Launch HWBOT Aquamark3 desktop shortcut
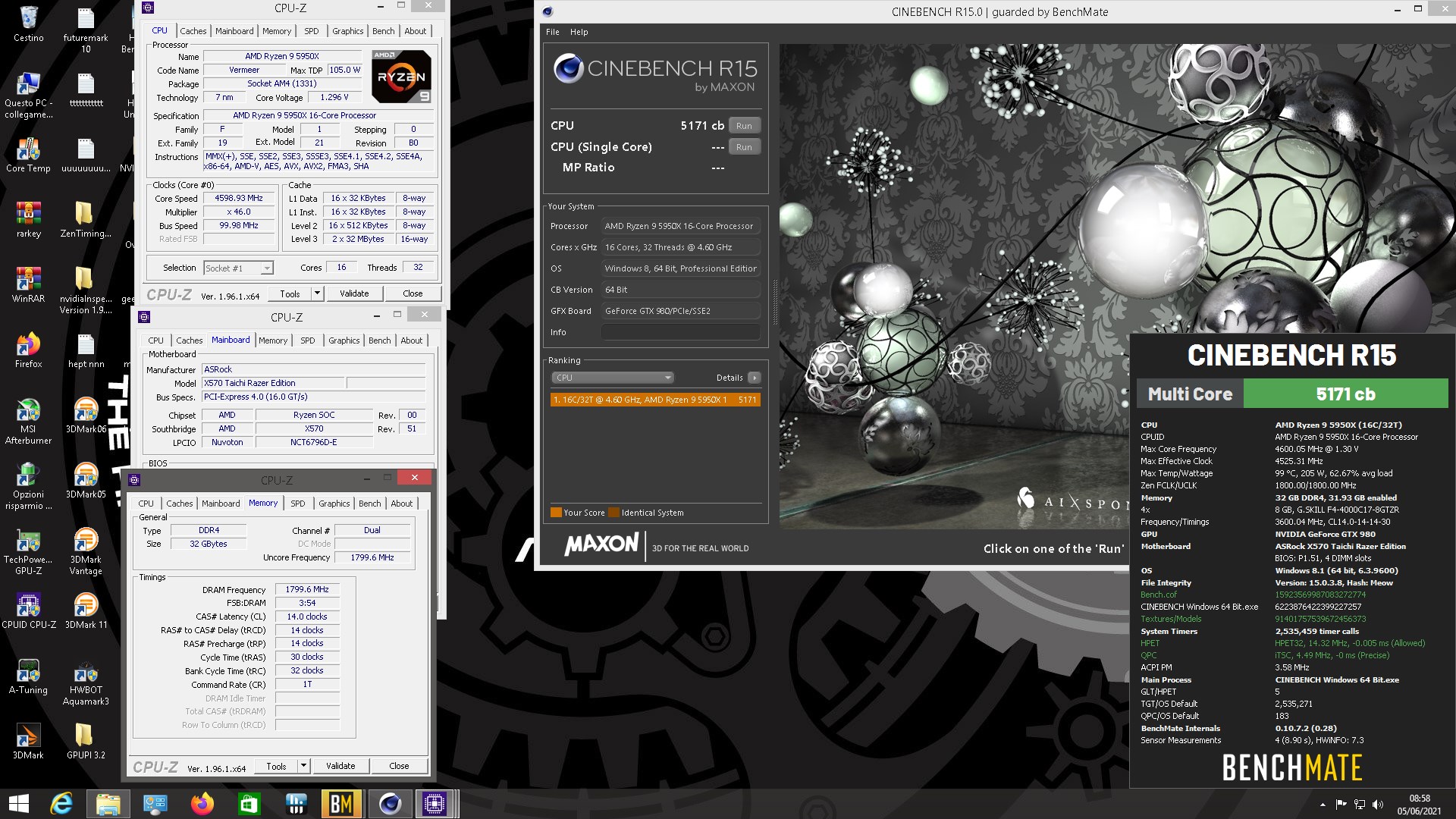This screenshot has width=1456, height=819. point(86,682)
